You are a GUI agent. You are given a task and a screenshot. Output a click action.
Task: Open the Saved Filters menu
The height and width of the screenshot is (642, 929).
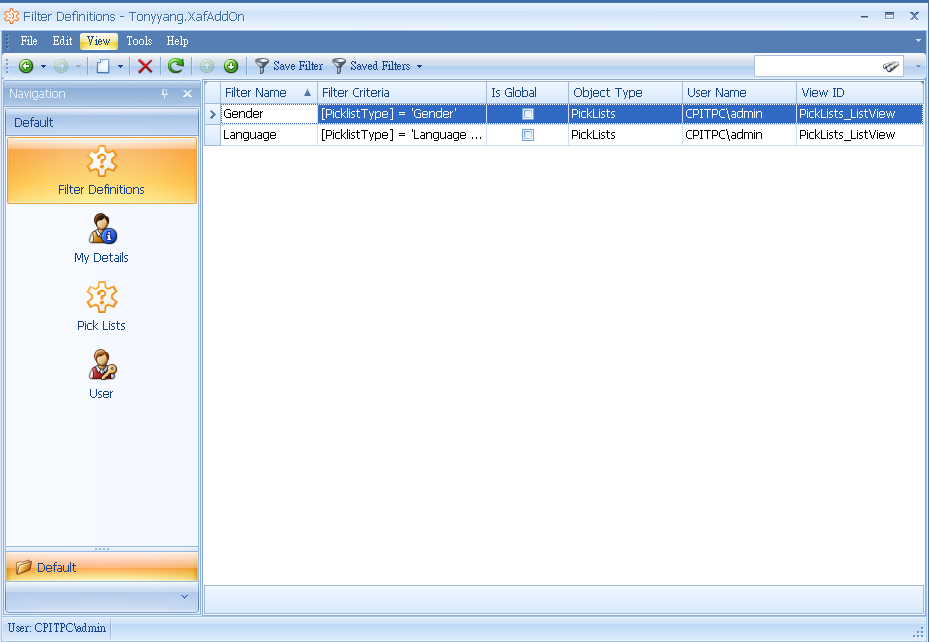(377, 66)
